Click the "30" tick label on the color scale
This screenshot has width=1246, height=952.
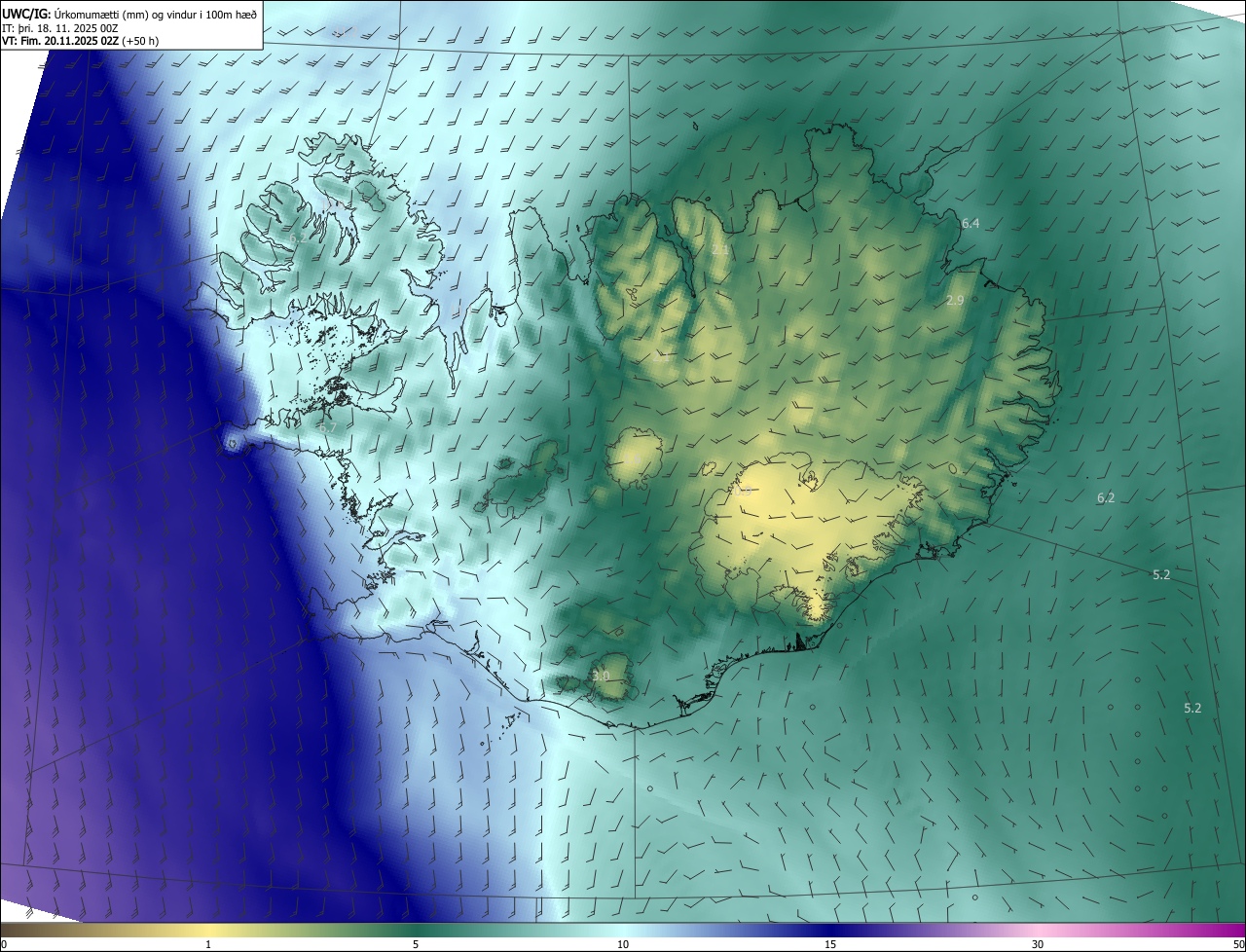click(x=1038, y=944)
